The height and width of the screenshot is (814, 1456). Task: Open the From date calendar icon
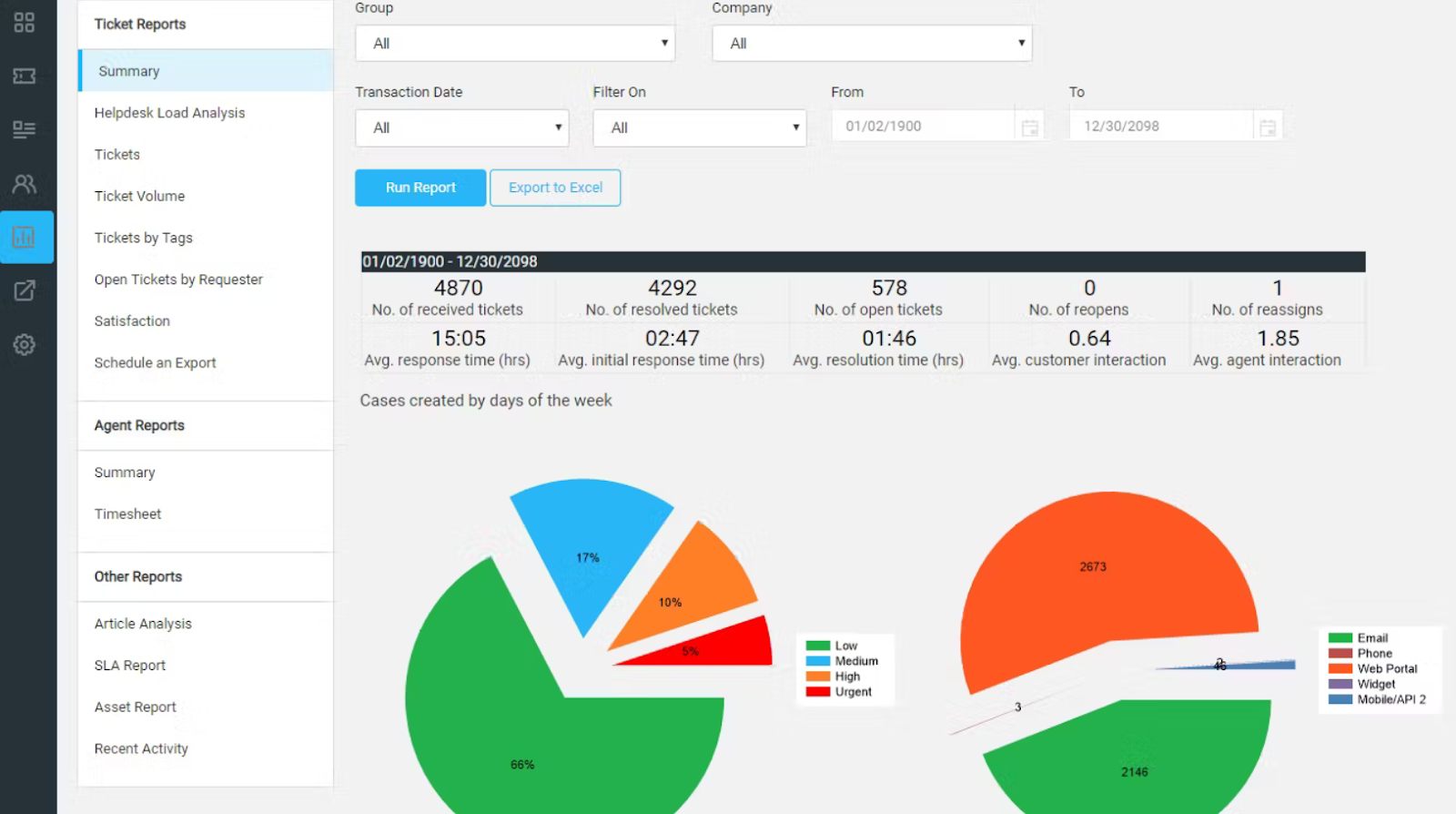coord(1030,127)
